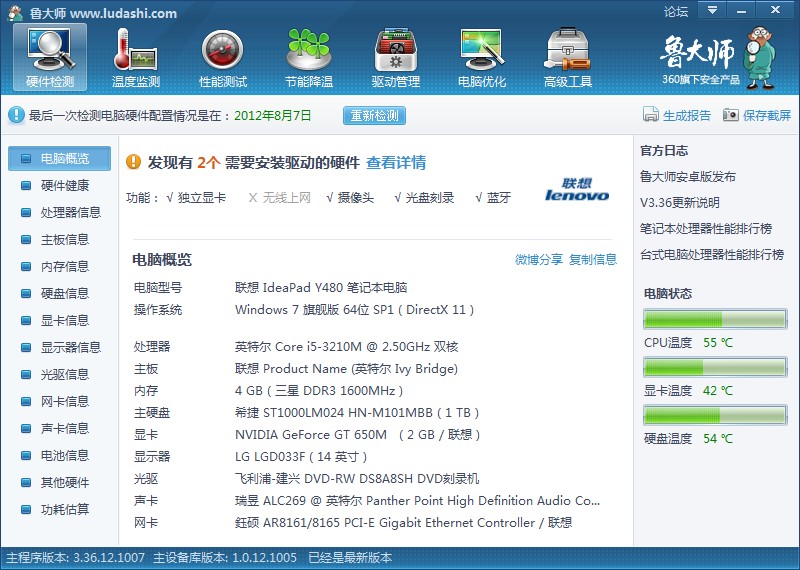Click 瑞昱 ALC269 sound card text
Viewport: 800px width, 570px height.
pyautogui.click(x=417, y=501)
